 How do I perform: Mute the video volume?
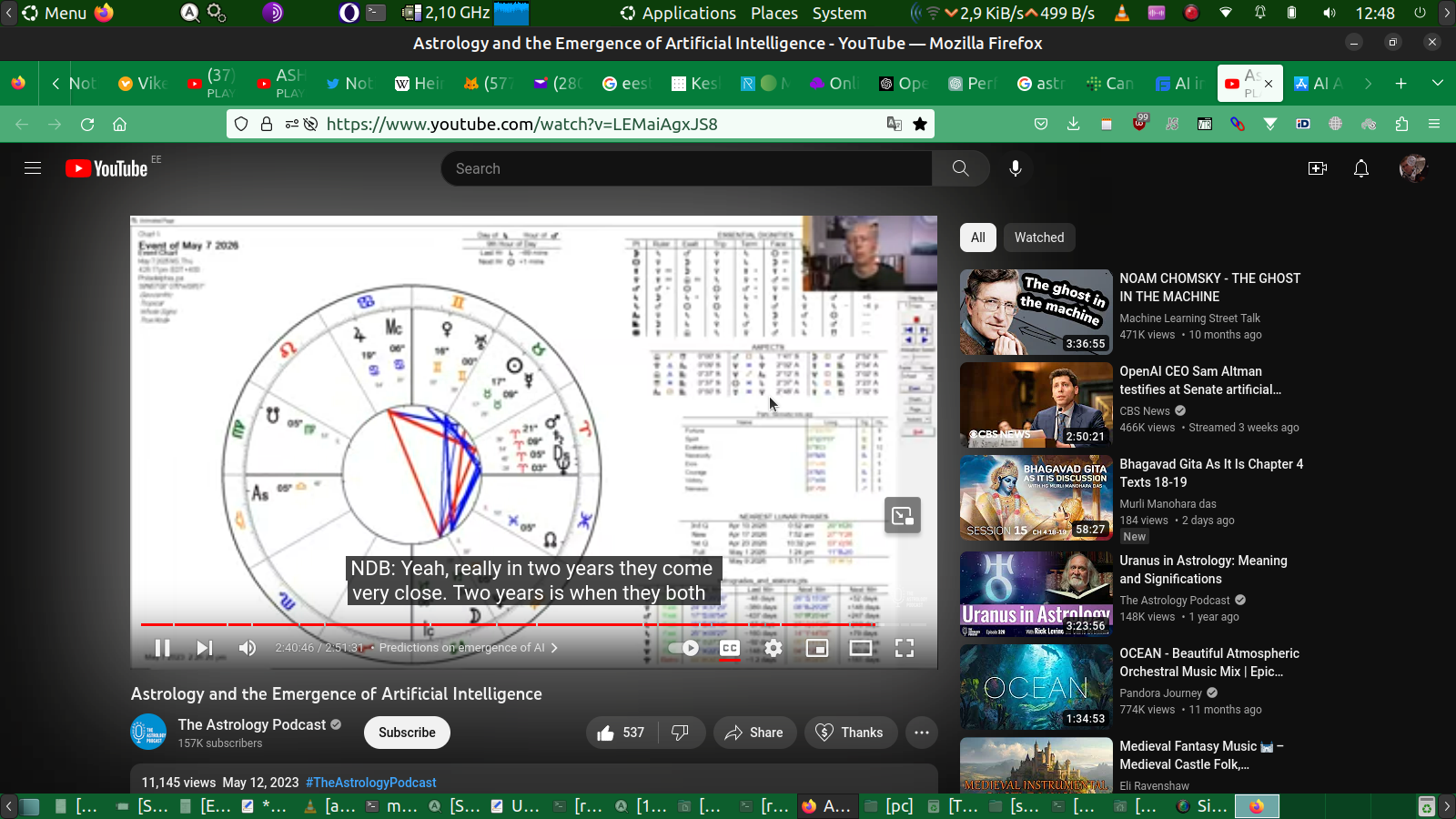(x=247, y=648)
